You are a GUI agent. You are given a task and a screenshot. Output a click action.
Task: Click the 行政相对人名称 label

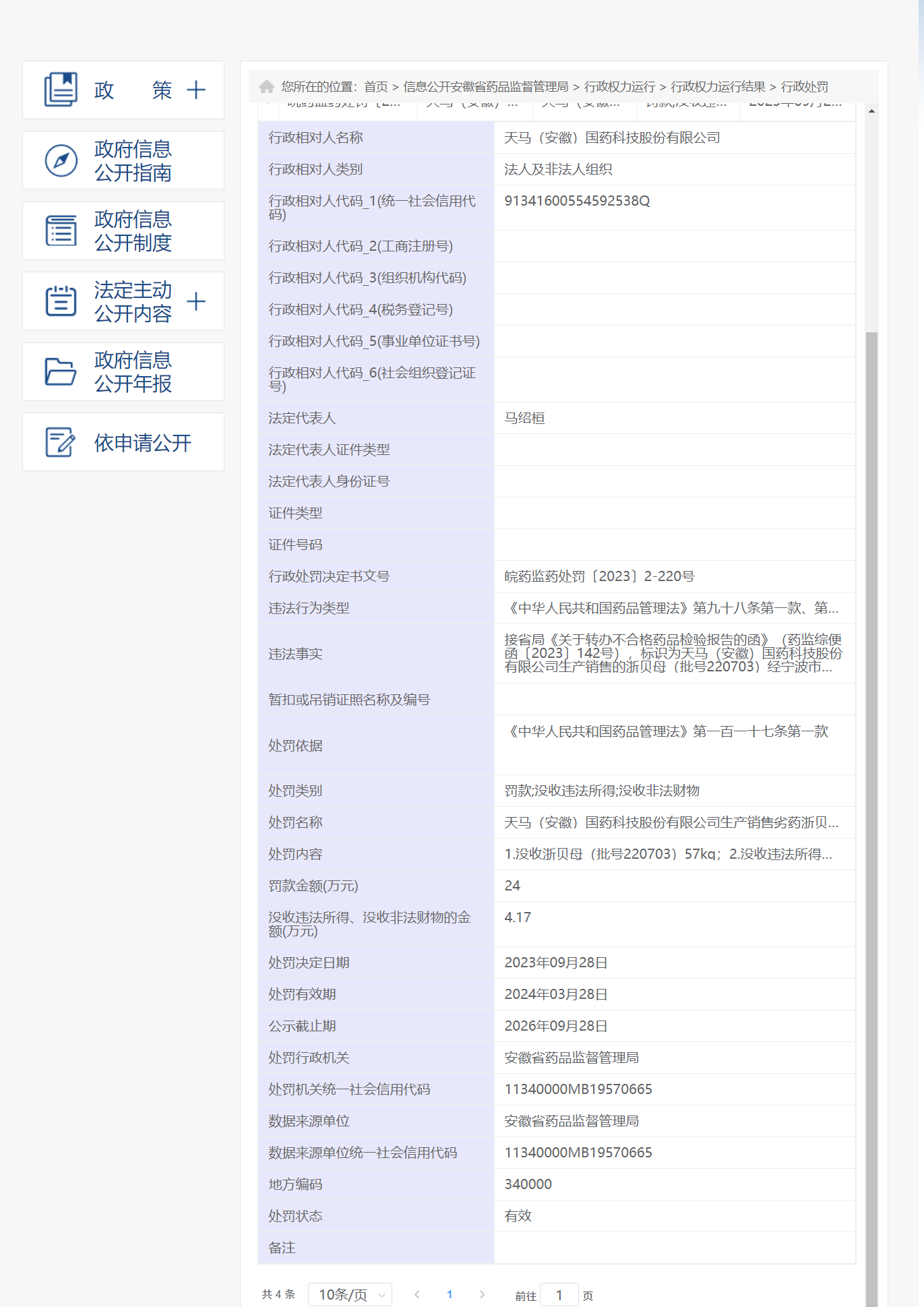[x=315, y=138]
